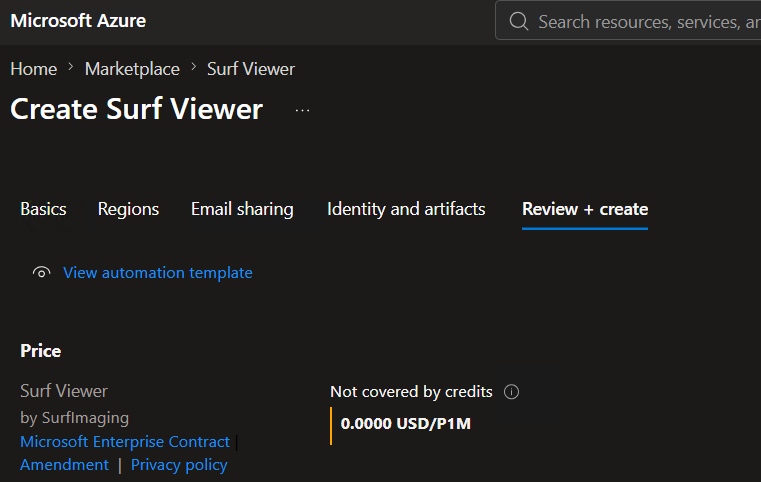Click the info icon next to Not covered by credits
Image resolution: width=761 pixels, height=482 pixels.
click(x=511, y=392)
